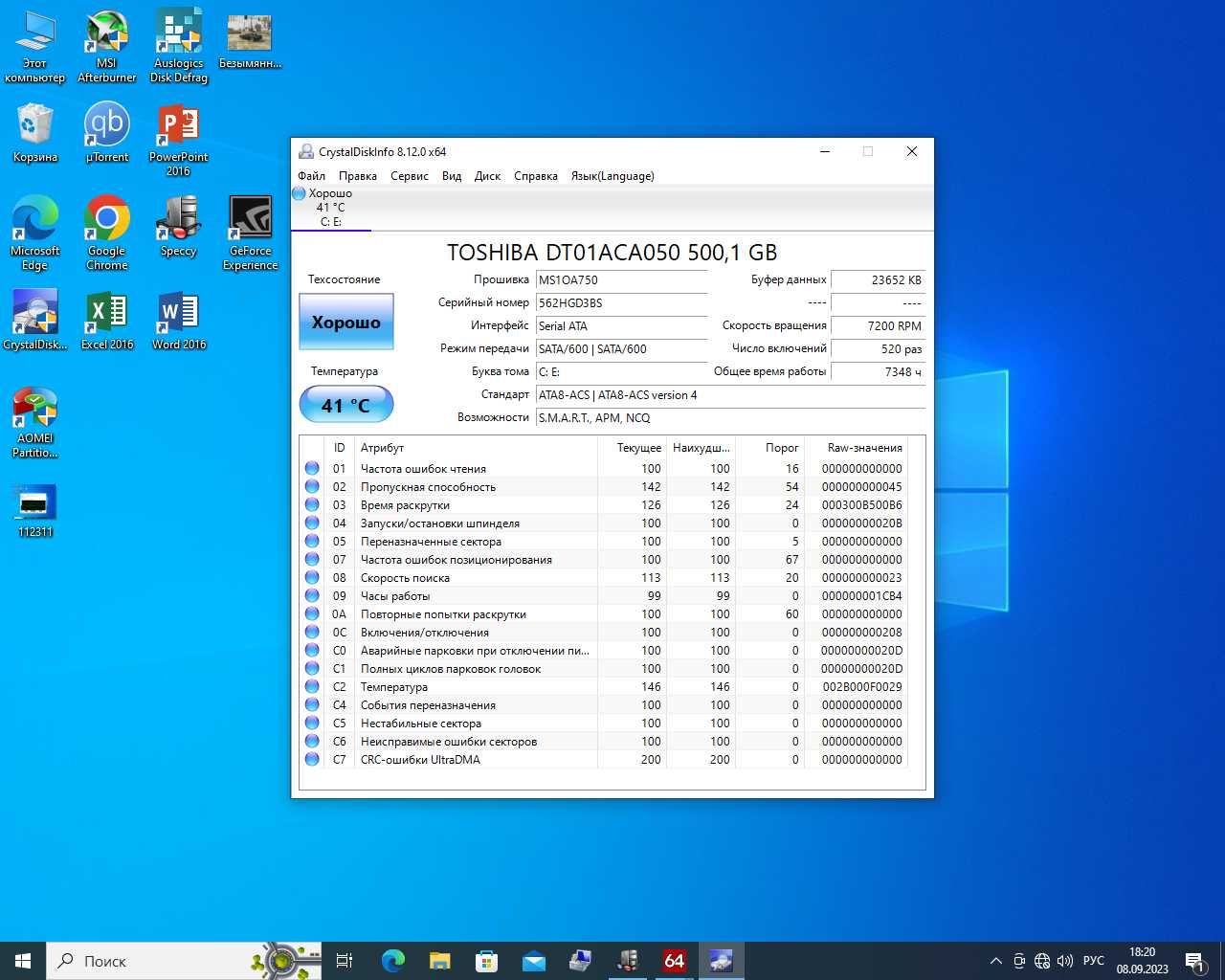The width and height of the screenshot is (1225, 980).
Task: Open PowerPoint 2016 desktop icon
Action: tap(179, 141)
